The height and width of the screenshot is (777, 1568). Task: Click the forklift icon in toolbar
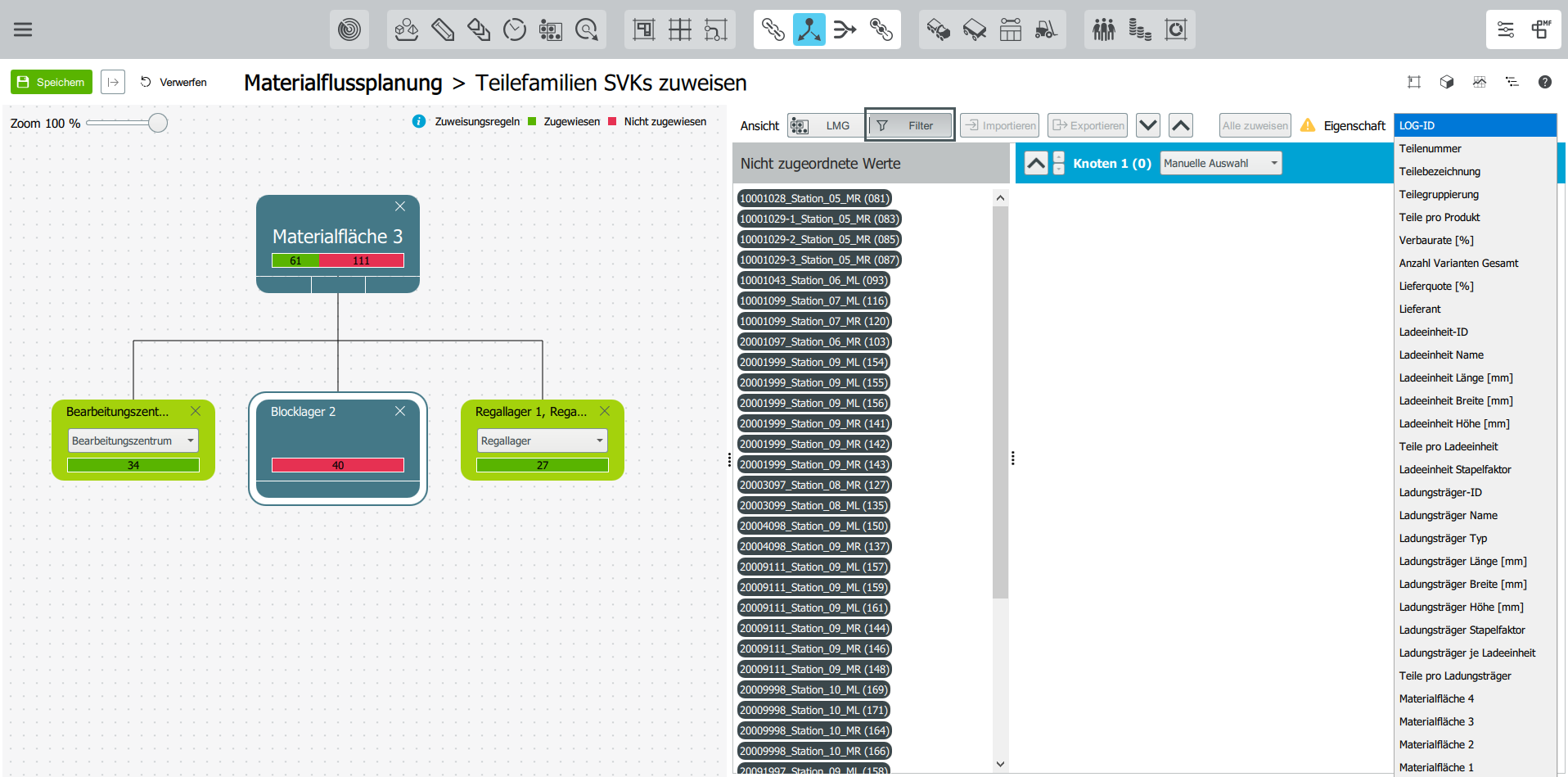1046,30
